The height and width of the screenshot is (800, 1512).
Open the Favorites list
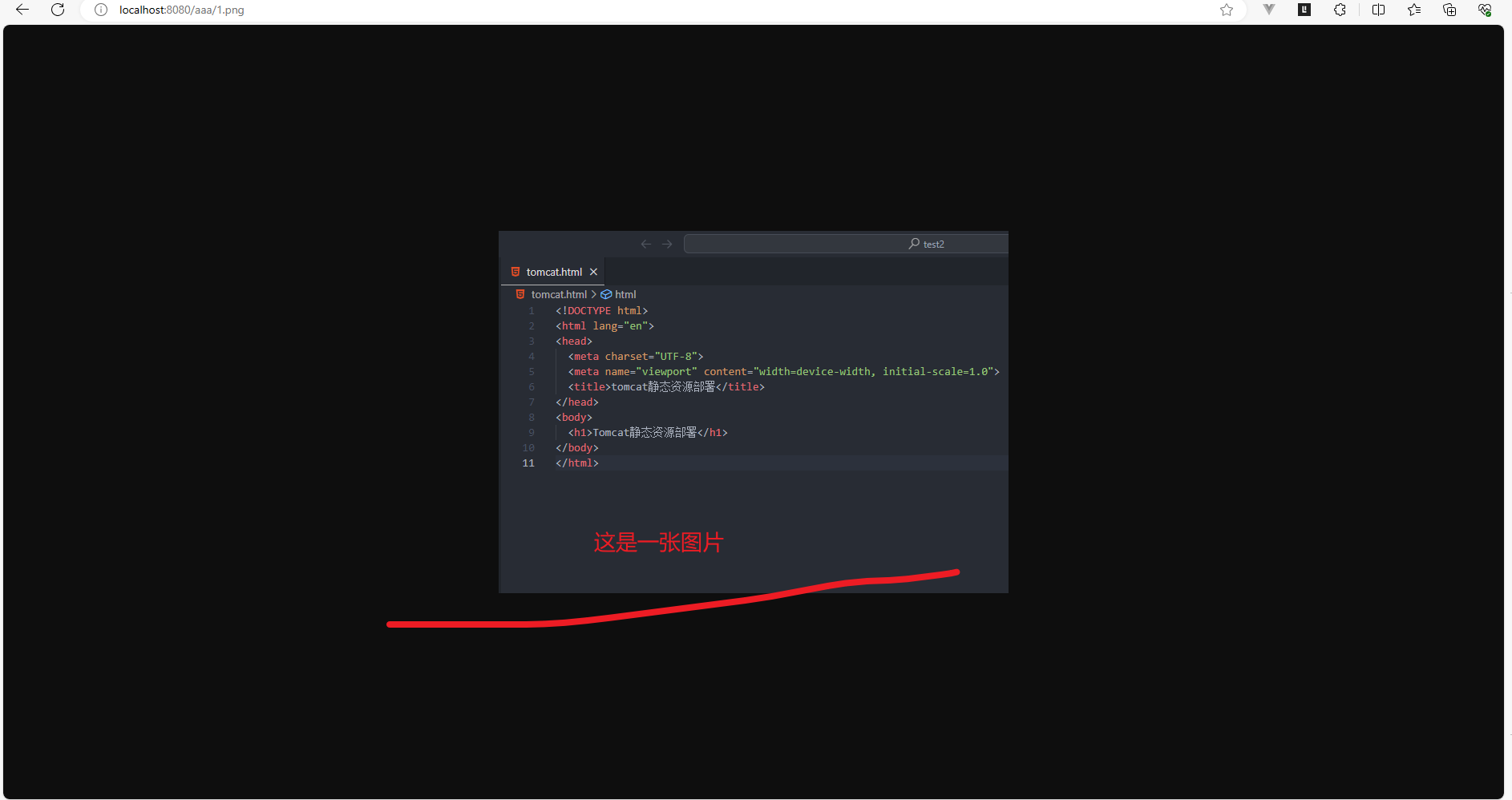(x=1414, y=10)
